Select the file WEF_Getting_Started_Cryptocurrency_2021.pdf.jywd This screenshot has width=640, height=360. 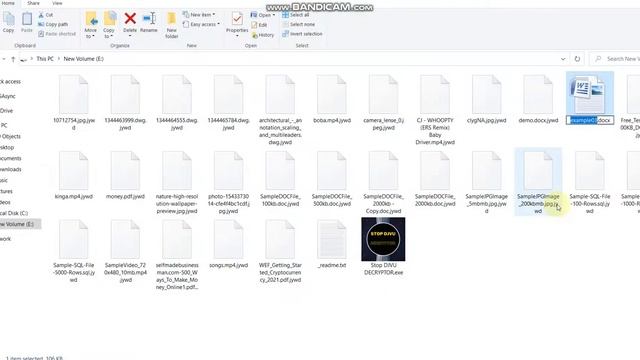(x=280, y=251)
